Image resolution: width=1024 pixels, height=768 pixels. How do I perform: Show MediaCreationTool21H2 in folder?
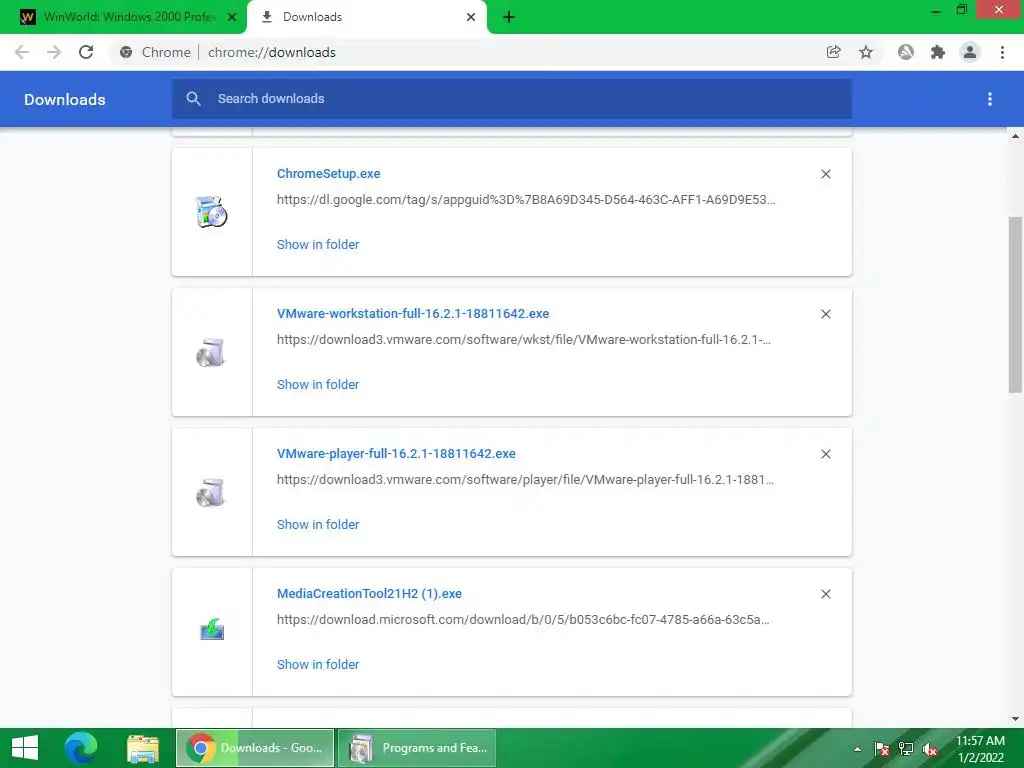pos(318,664)
